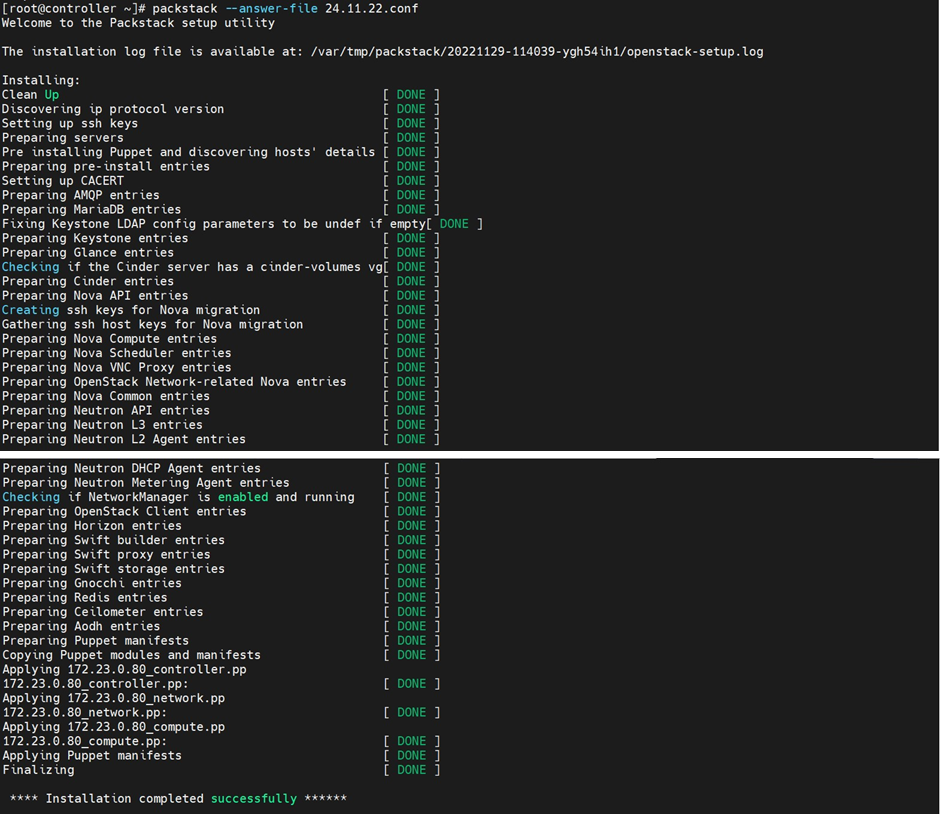Click the 'Clean Up' line

pos(31,95)
